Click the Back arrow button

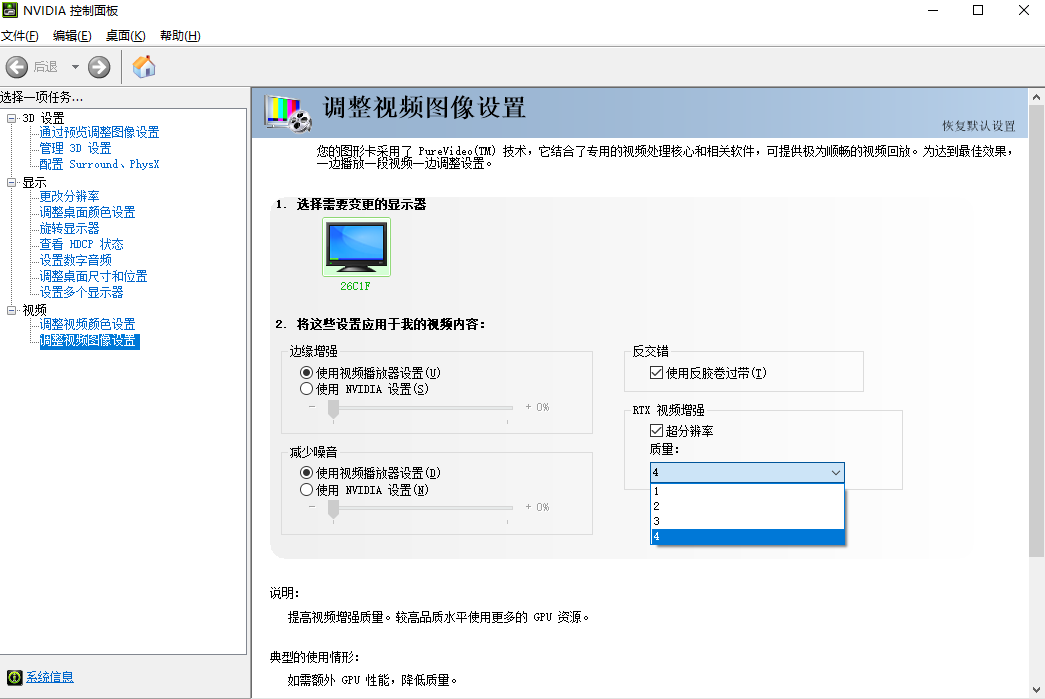coord(17,67)
